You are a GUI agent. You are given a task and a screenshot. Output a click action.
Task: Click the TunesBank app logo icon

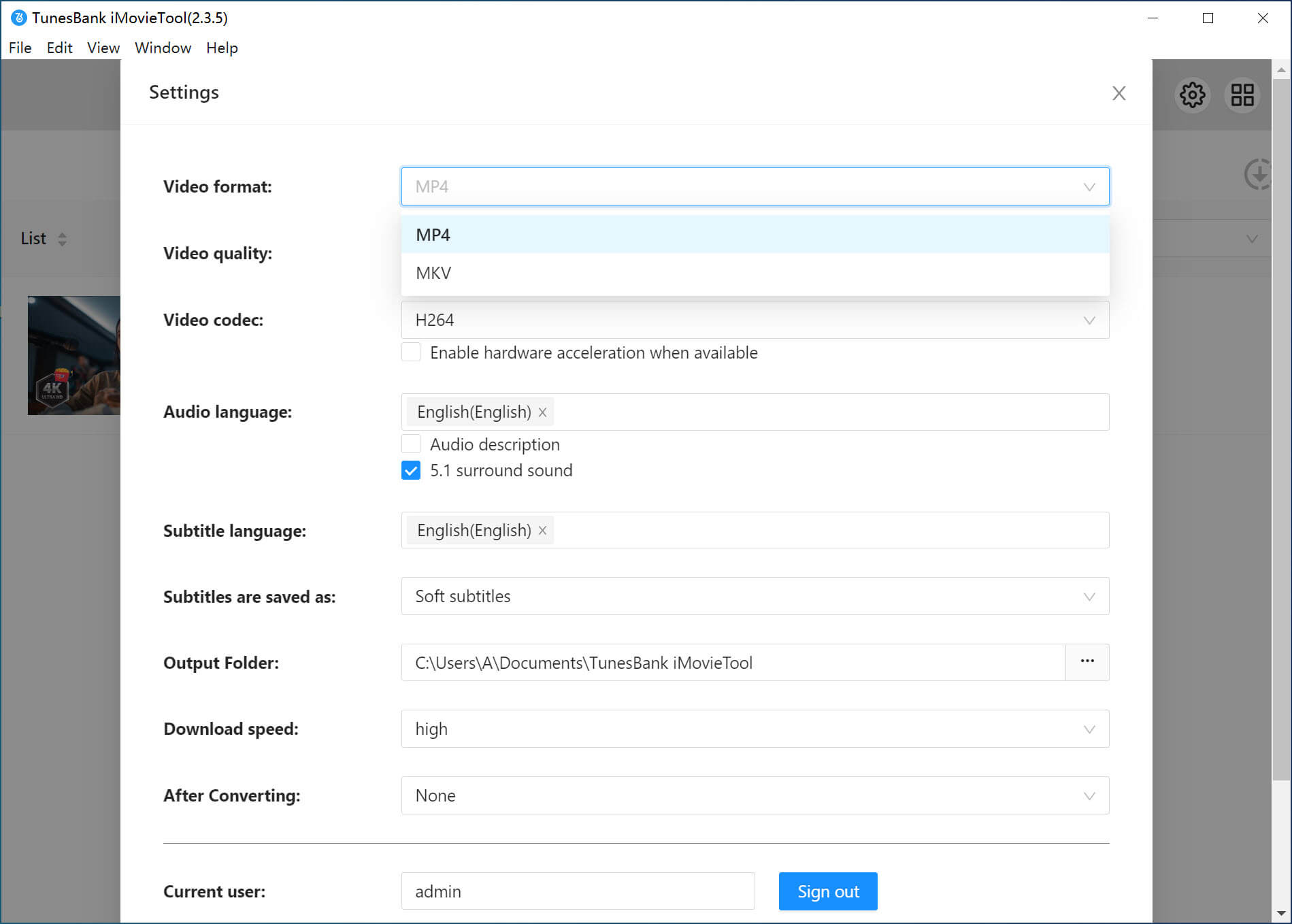click(18, 18)
